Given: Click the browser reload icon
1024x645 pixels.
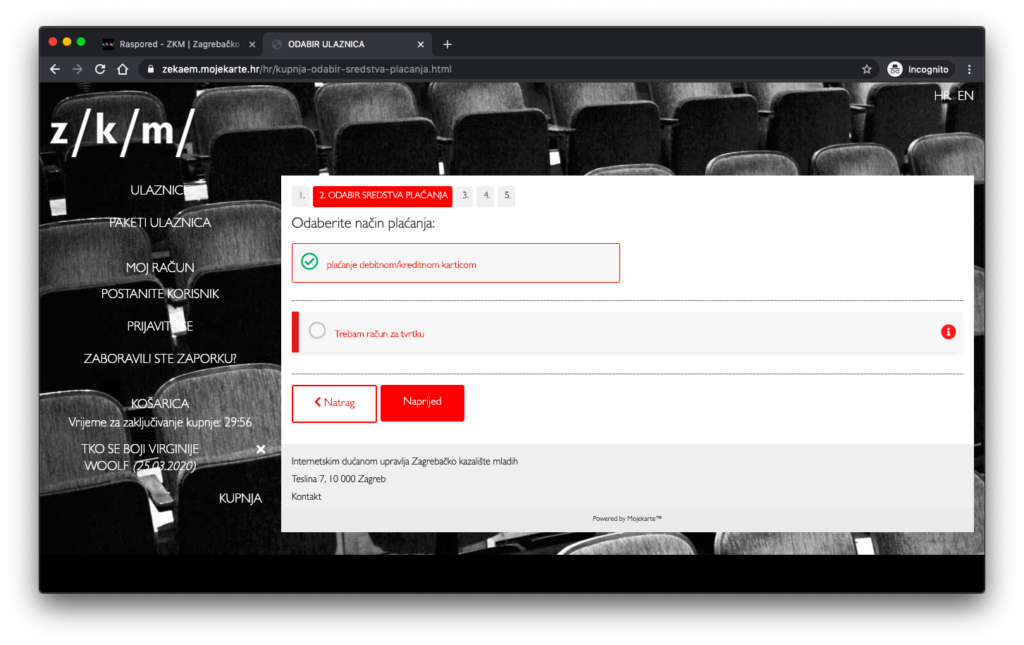Looking at the screenshot, I should 100,69.
